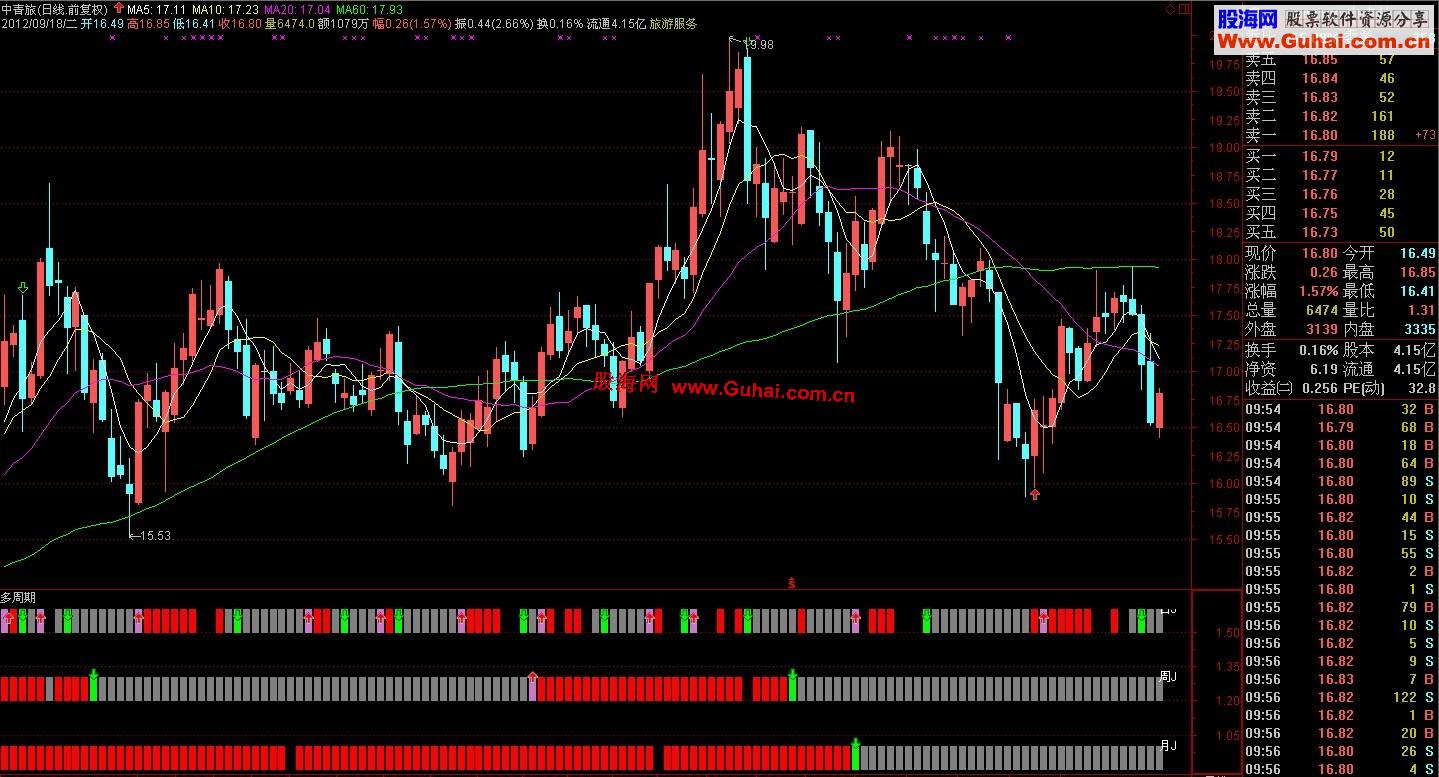This screenshot has width=1439, height=777.
Task: Select the 09:54 16.80 89 S trade row
Action: pos(1340,481)
